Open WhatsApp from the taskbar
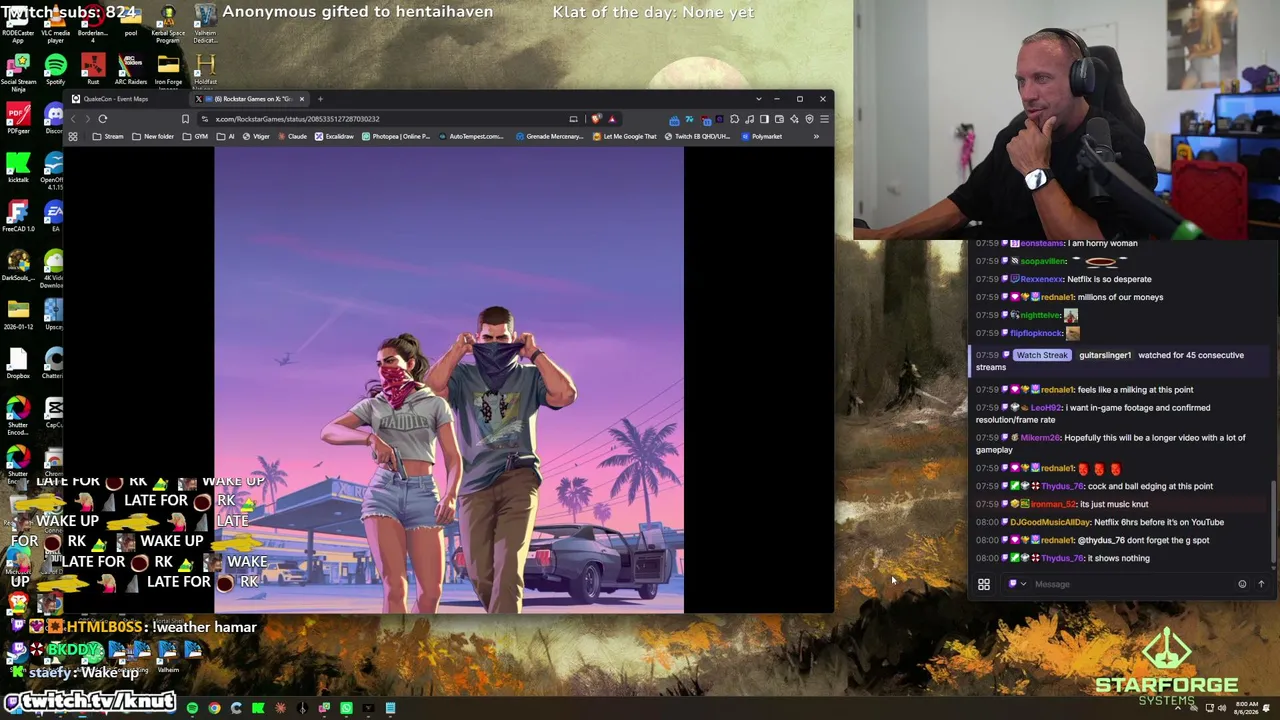 point(346,709)
